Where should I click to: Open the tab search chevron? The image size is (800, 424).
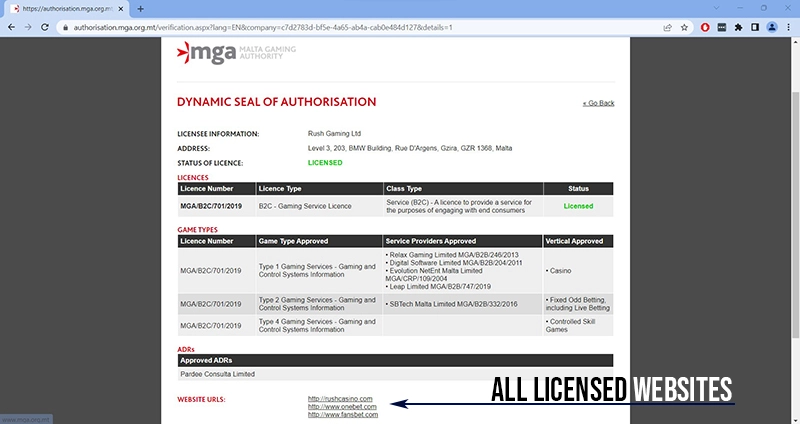click(x=716, y=8)
